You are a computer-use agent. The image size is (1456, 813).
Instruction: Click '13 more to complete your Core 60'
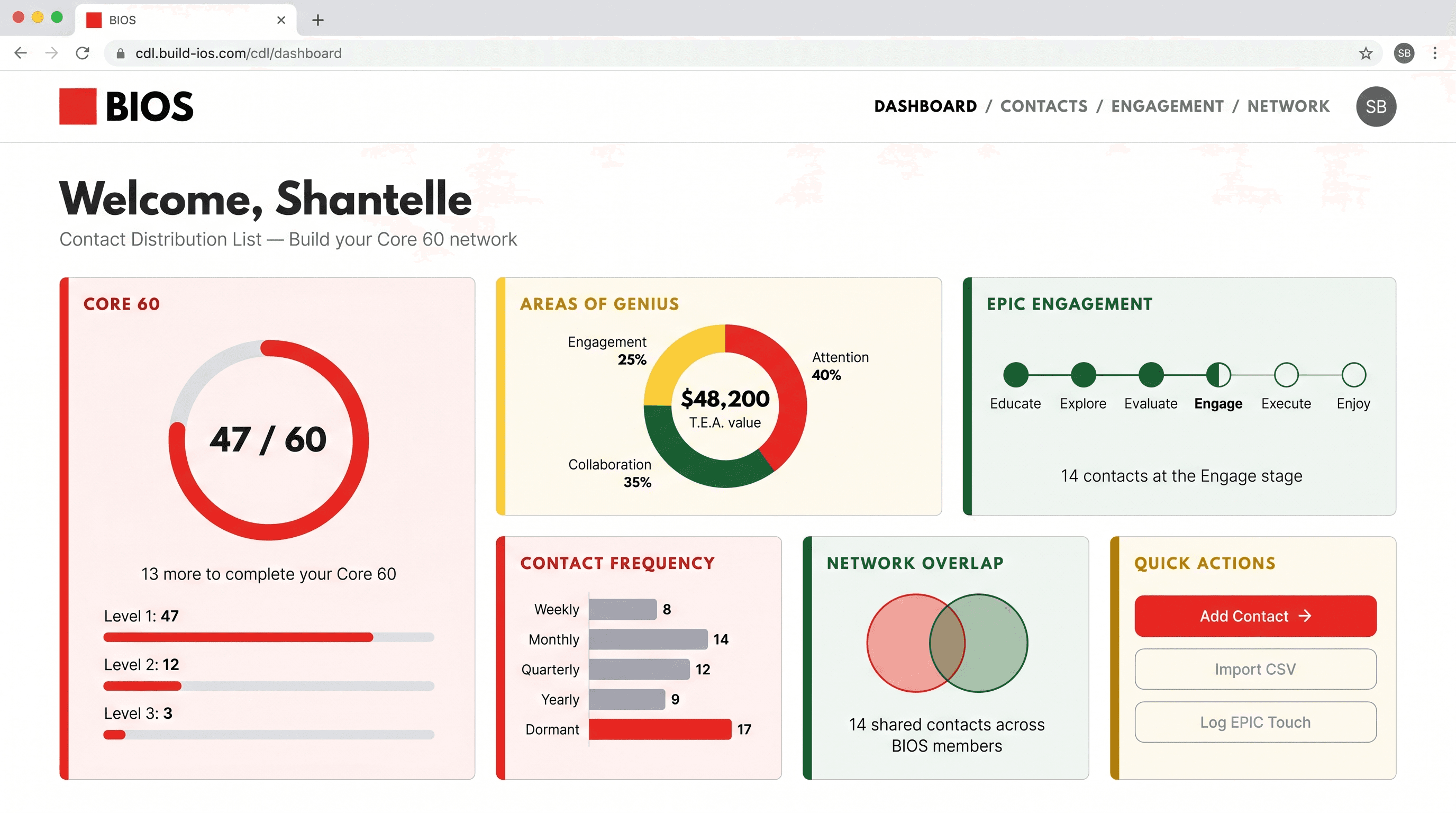pyautogui.click(x=268, y=573)
